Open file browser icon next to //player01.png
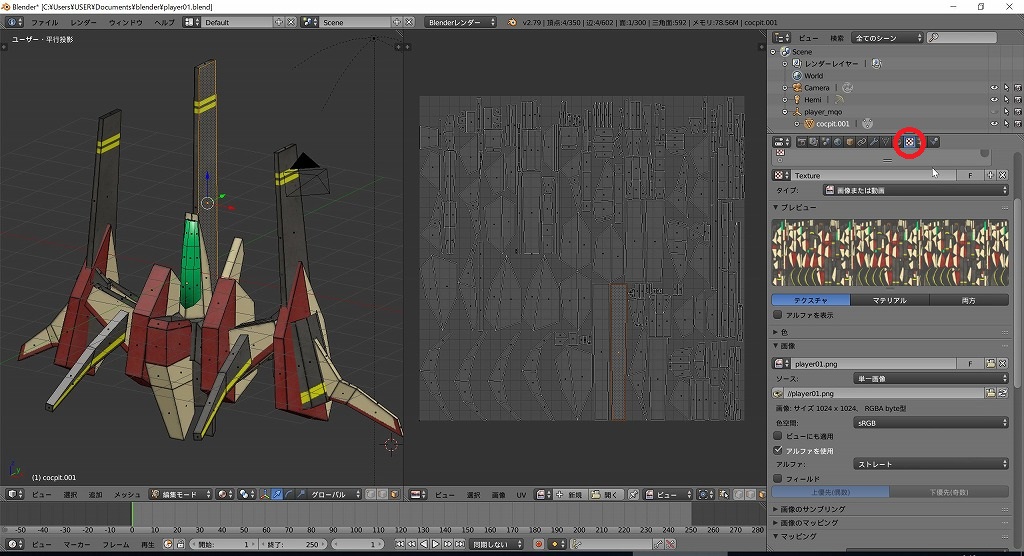1024x556 pixels. 990,394
